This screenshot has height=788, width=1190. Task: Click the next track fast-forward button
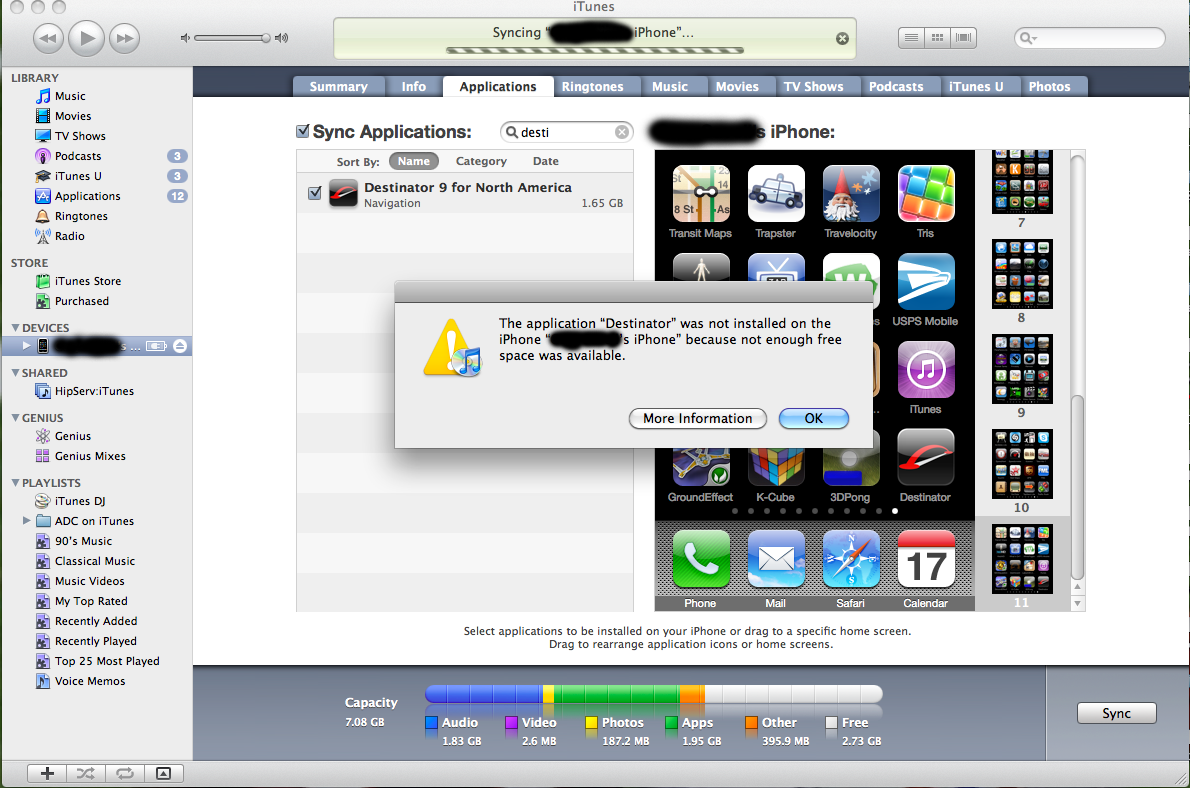click(x=124, y=38)
